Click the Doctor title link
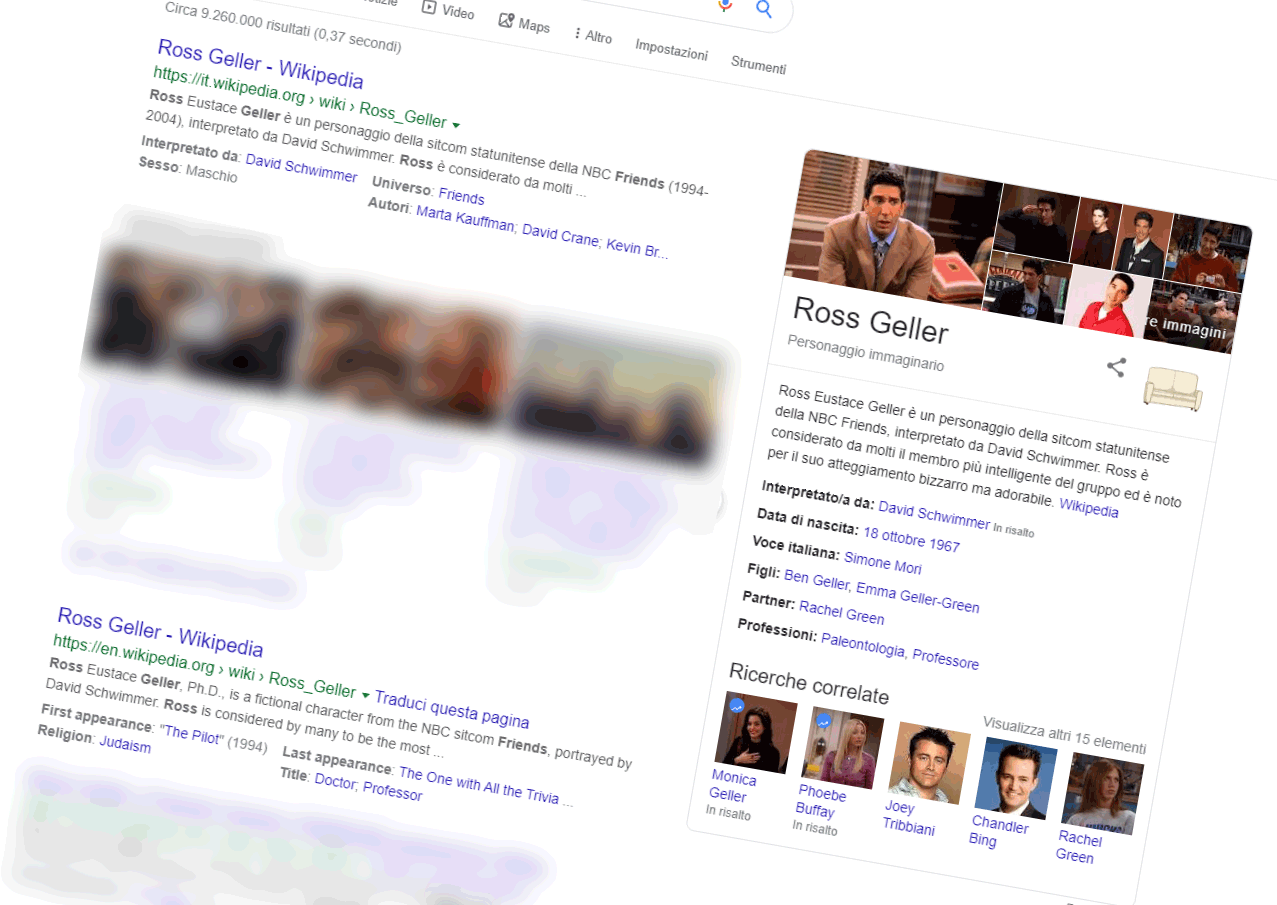The image size is (1277, 905). (334, 782)
